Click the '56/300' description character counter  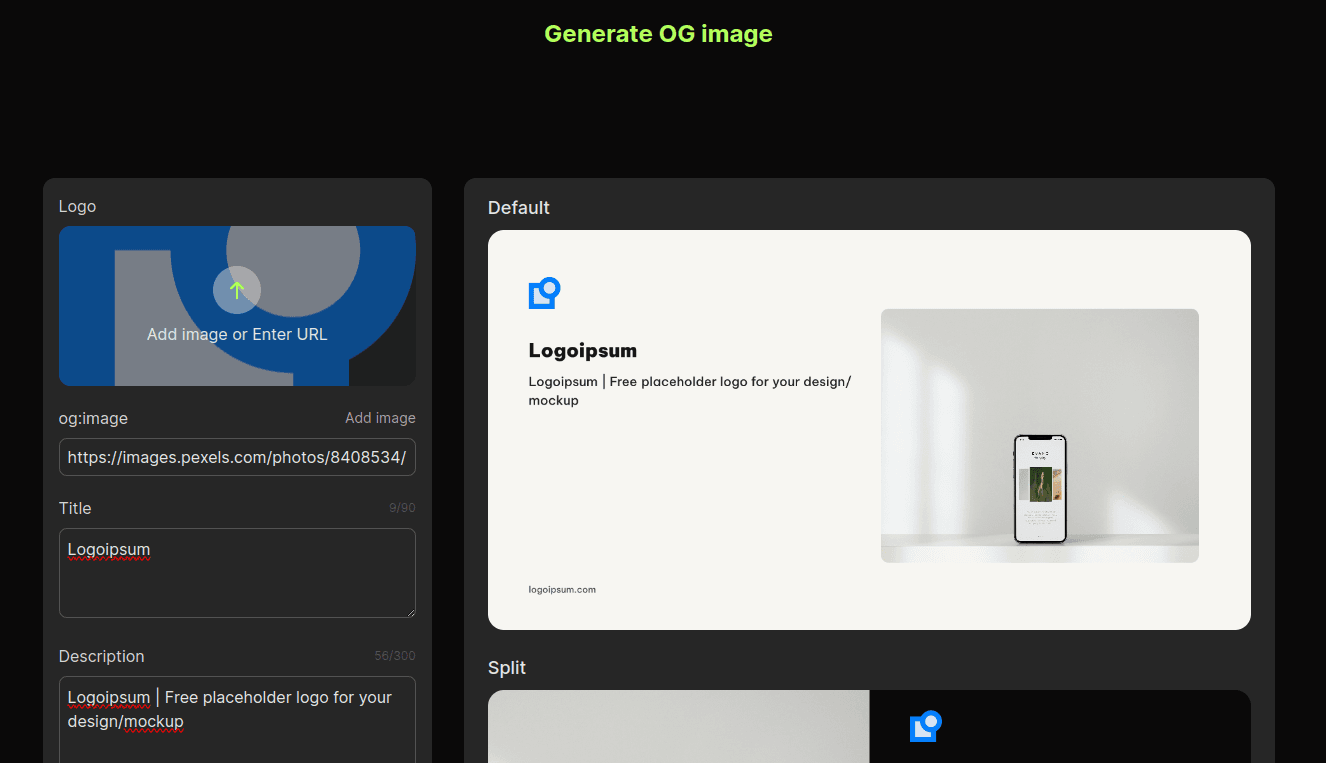395,656
